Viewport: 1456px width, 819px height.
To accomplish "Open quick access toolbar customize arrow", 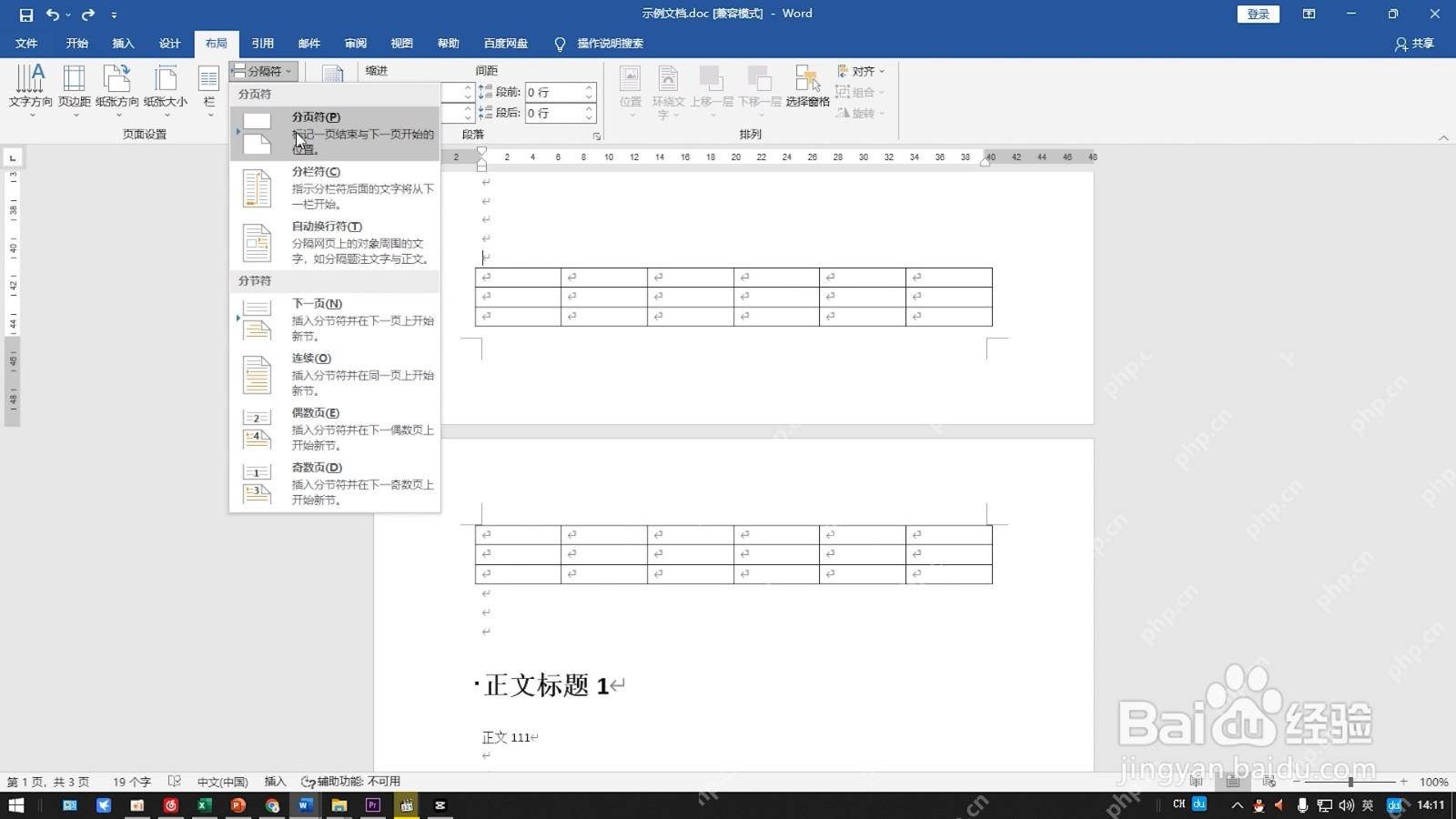I will coord(114,15).
